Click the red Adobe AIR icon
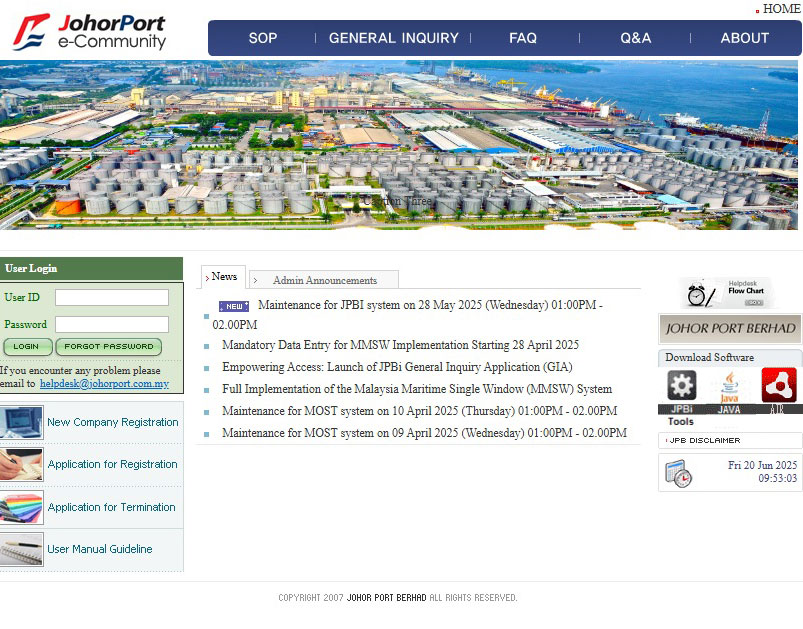 pyautogui.click(x=778, y=385)
